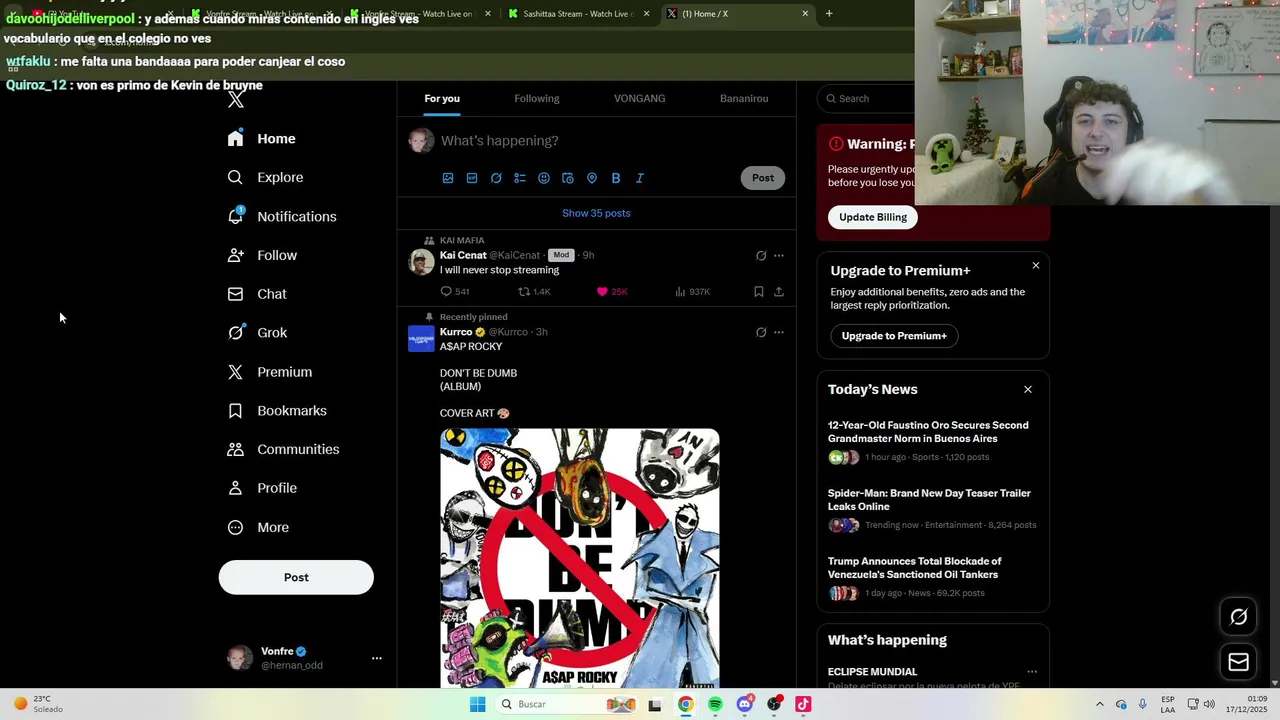Open account menu next to Vonfre
Viewport: 1280px width, 720px height.
[x=377, y=658]
